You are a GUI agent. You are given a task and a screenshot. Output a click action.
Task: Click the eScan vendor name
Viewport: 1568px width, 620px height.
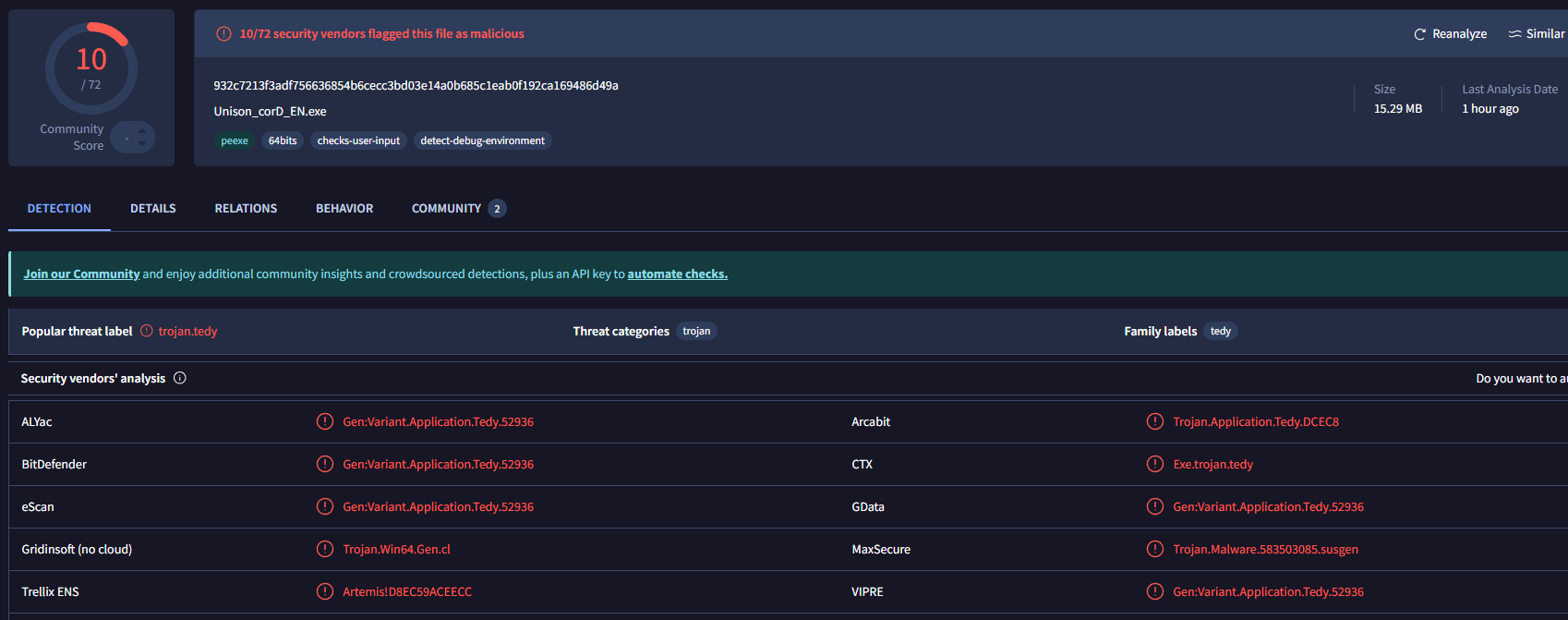point(38,507)
